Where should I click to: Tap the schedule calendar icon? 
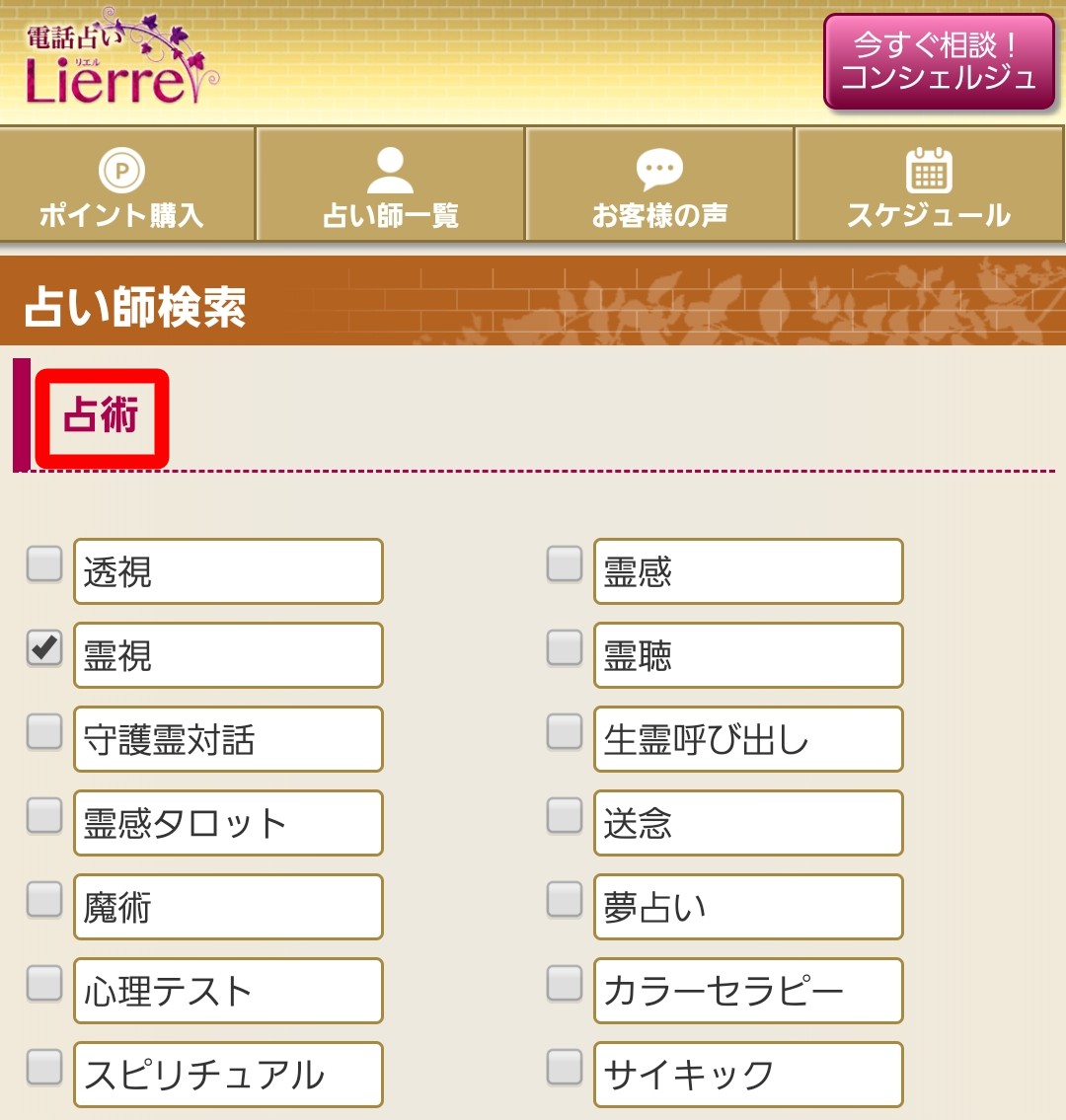point(929,171)
